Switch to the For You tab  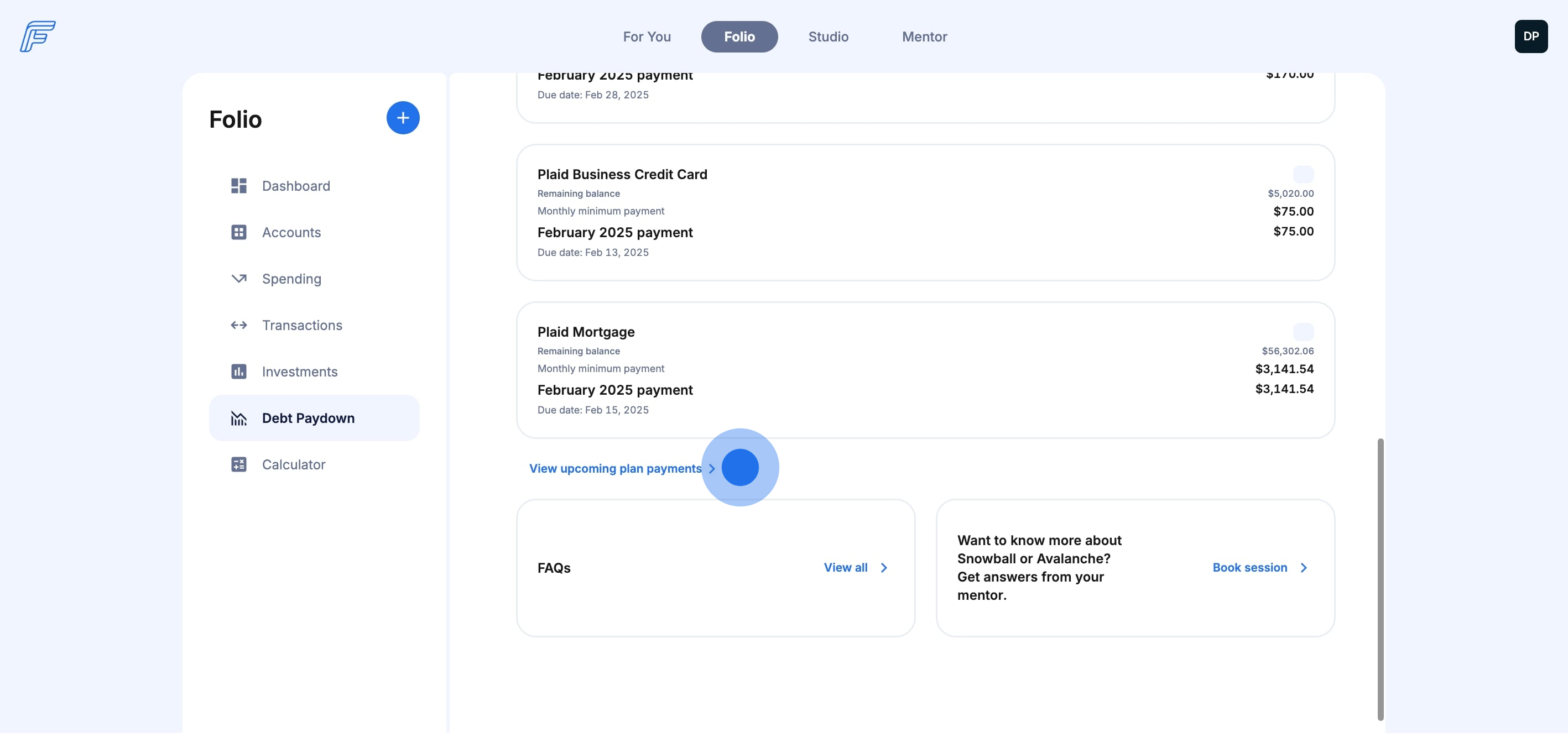click(647, 36)
